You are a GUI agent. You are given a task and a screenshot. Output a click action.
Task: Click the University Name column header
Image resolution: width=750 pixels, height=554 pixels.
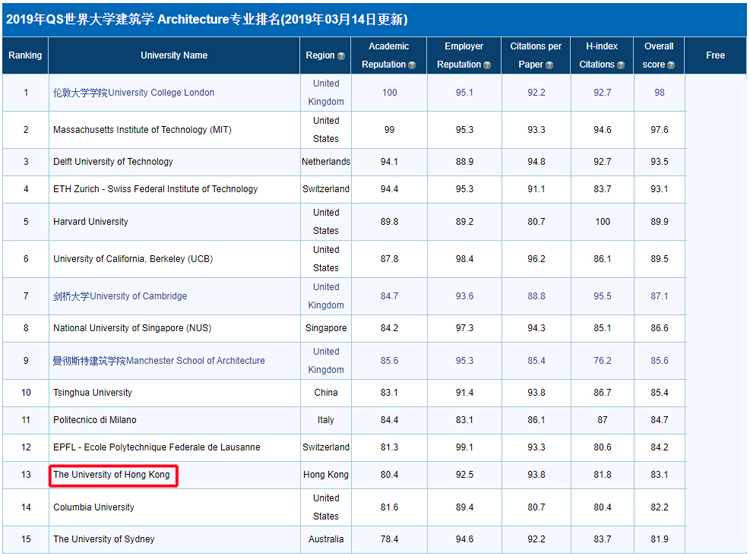[x=174, y=55]
